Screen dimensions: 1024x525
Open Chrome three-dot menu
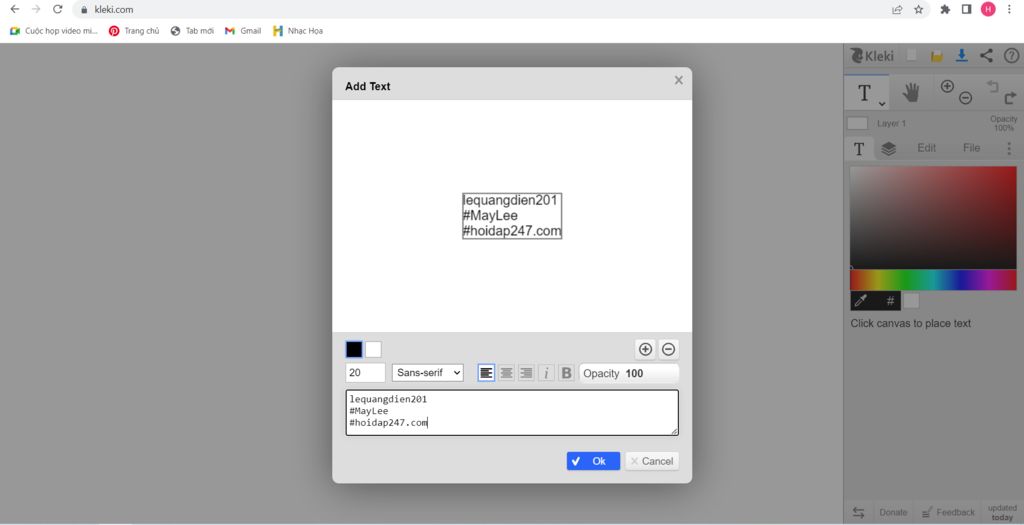1009,9
